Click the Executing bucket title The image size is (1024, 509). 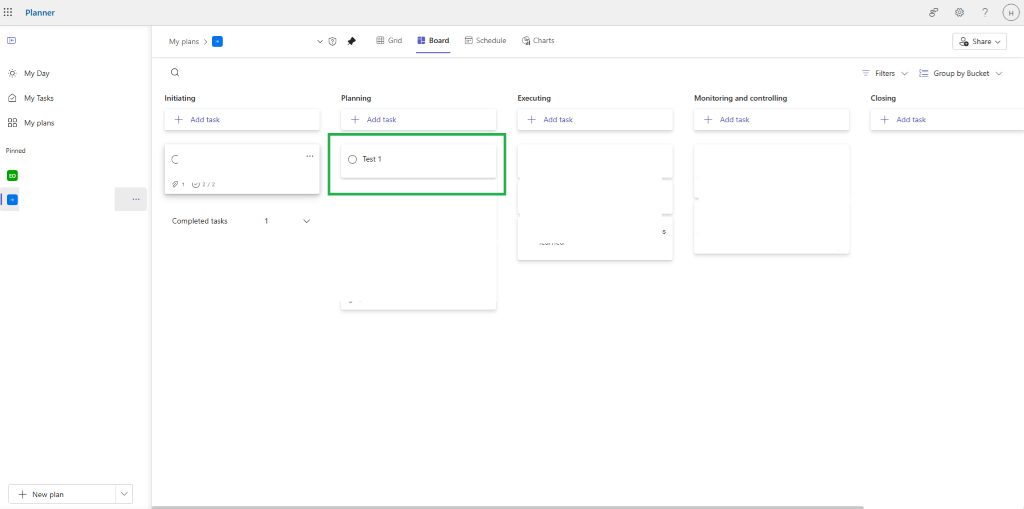[534, 98]
